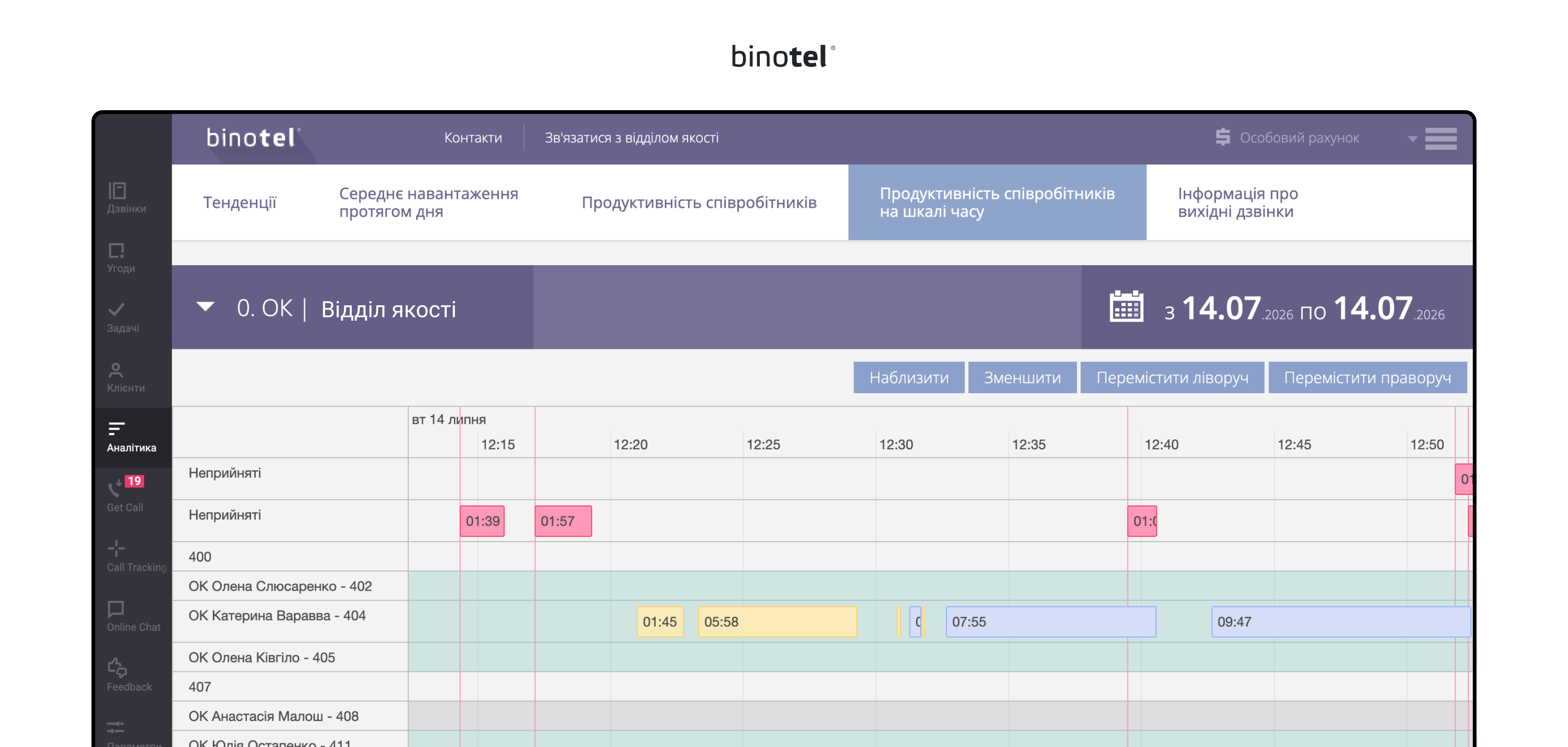Viewport: 1568px width, 747px height.
Task: Open the calendar date picker icon
Action: (1126, 306)
